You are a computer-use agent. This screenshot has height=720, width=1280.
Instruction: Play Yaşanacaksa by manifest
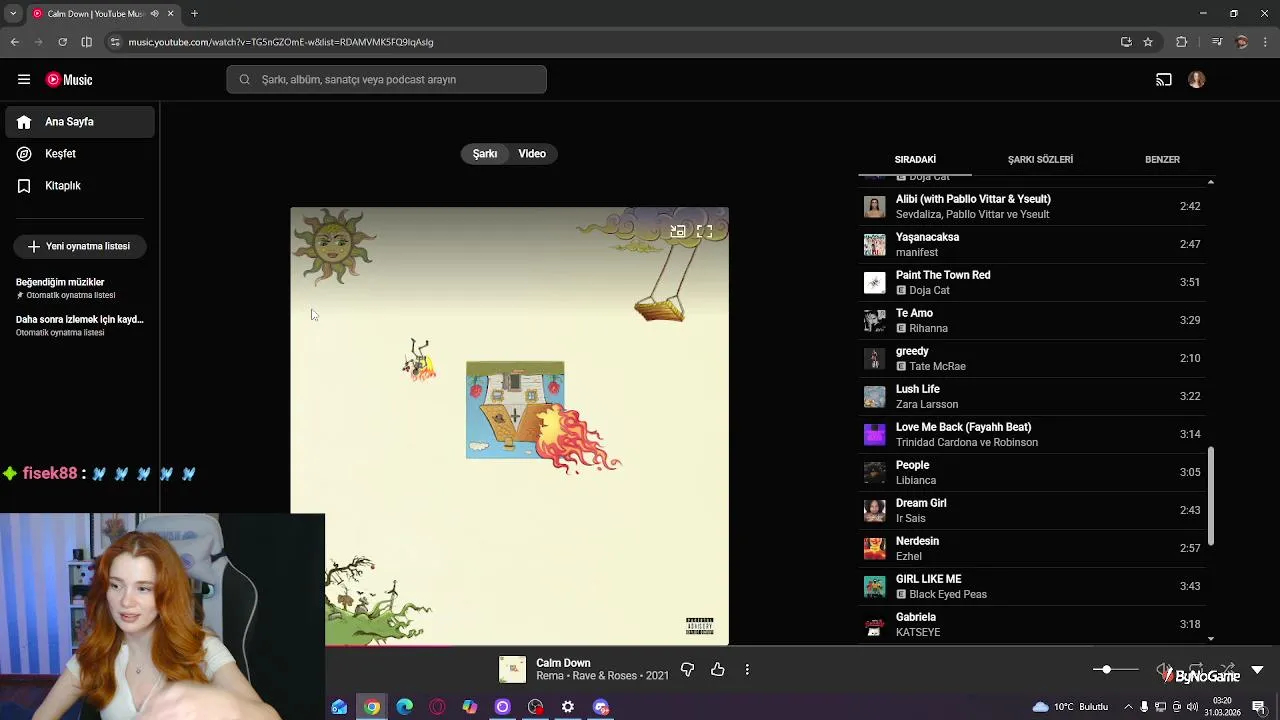click(x=1032, y=244)
